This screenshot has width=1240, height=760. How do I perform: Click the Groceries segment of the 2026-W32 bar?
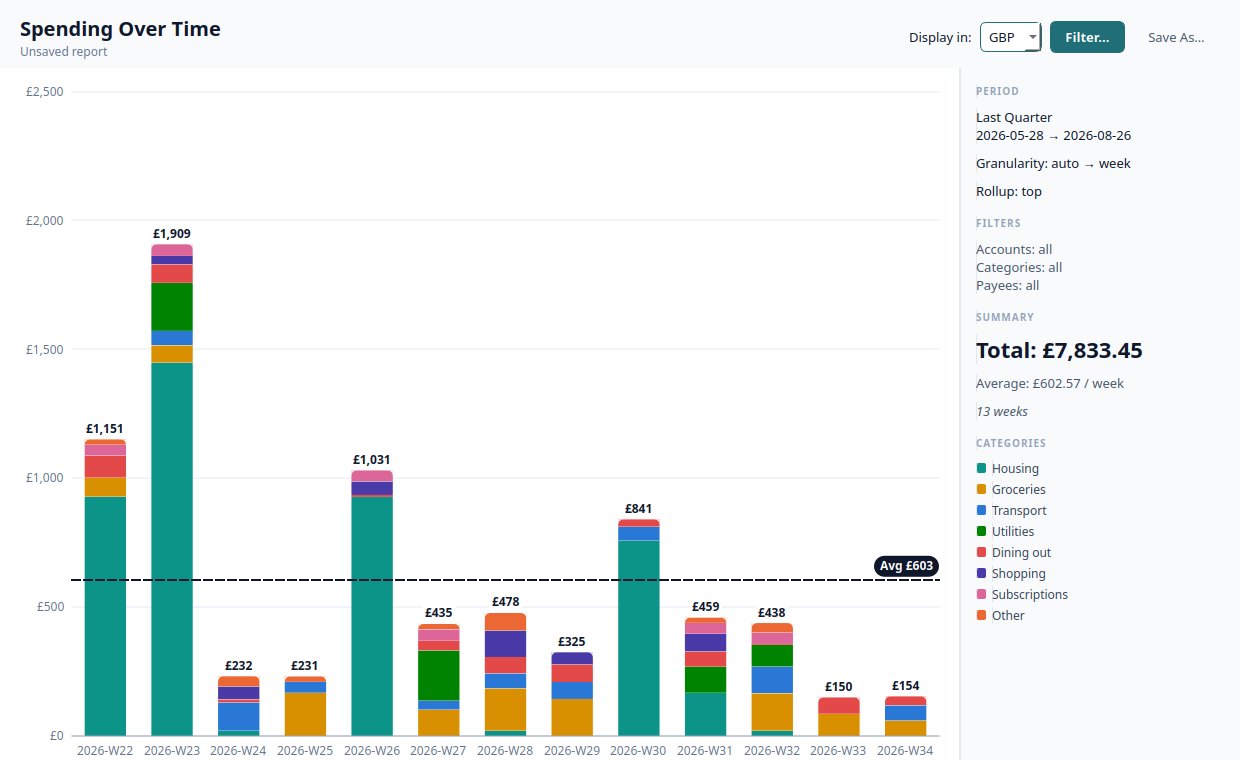click(772, 712)
